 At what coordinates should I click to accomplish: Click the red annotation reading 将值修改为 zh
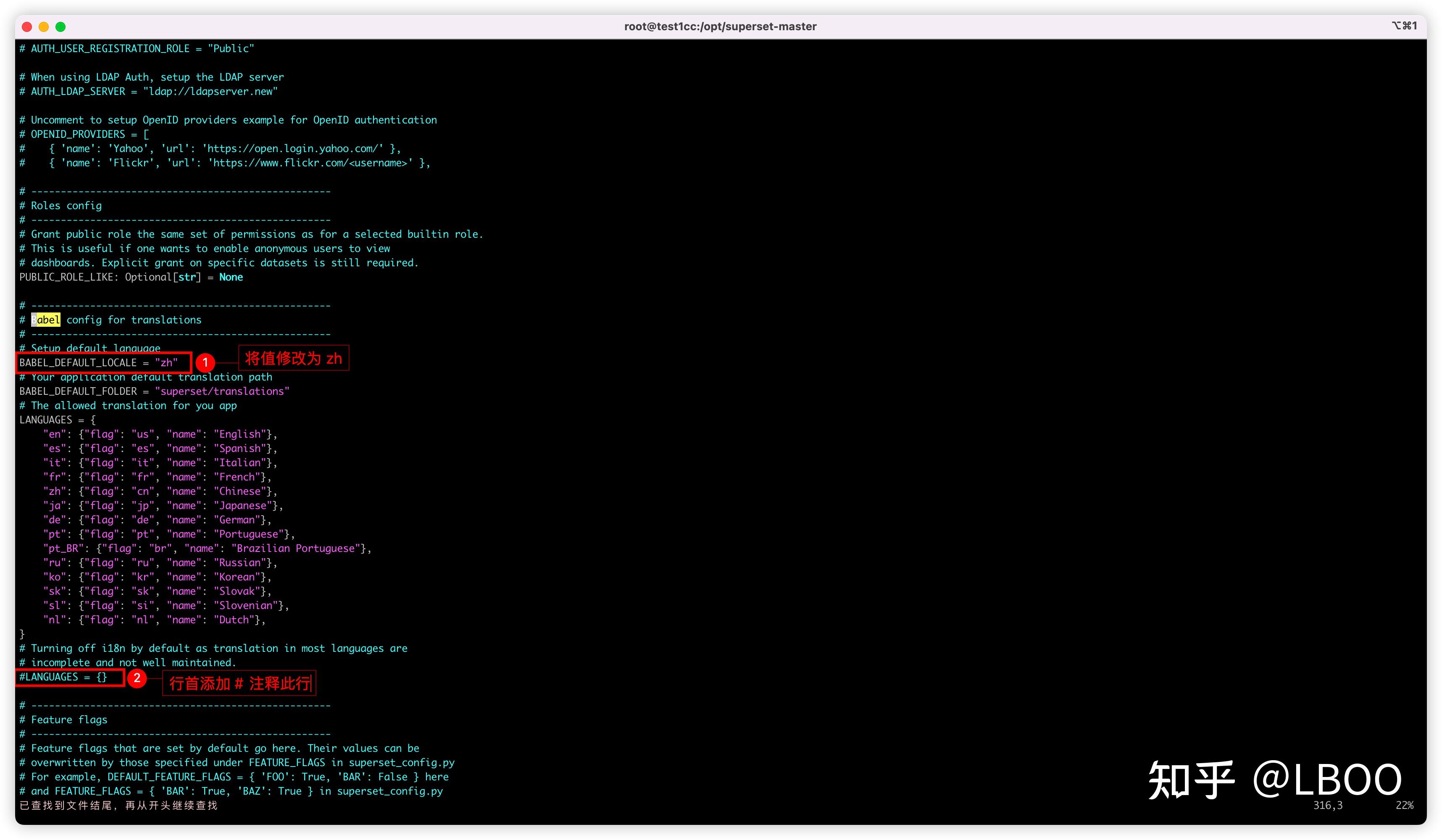pyautogui.click(x=293, y=359)
